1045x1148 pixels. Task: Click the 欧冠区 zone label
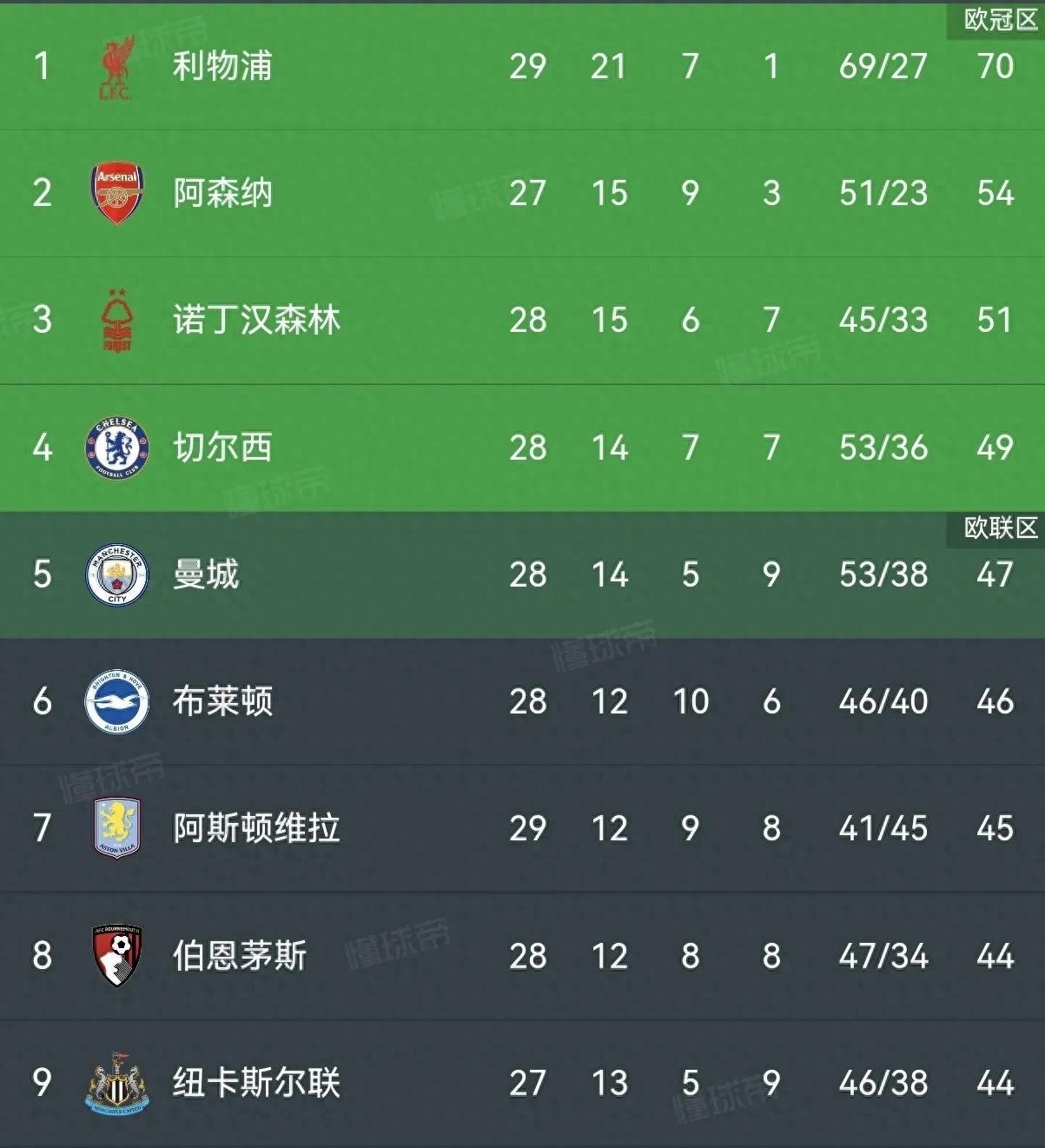coord(1001,20)
